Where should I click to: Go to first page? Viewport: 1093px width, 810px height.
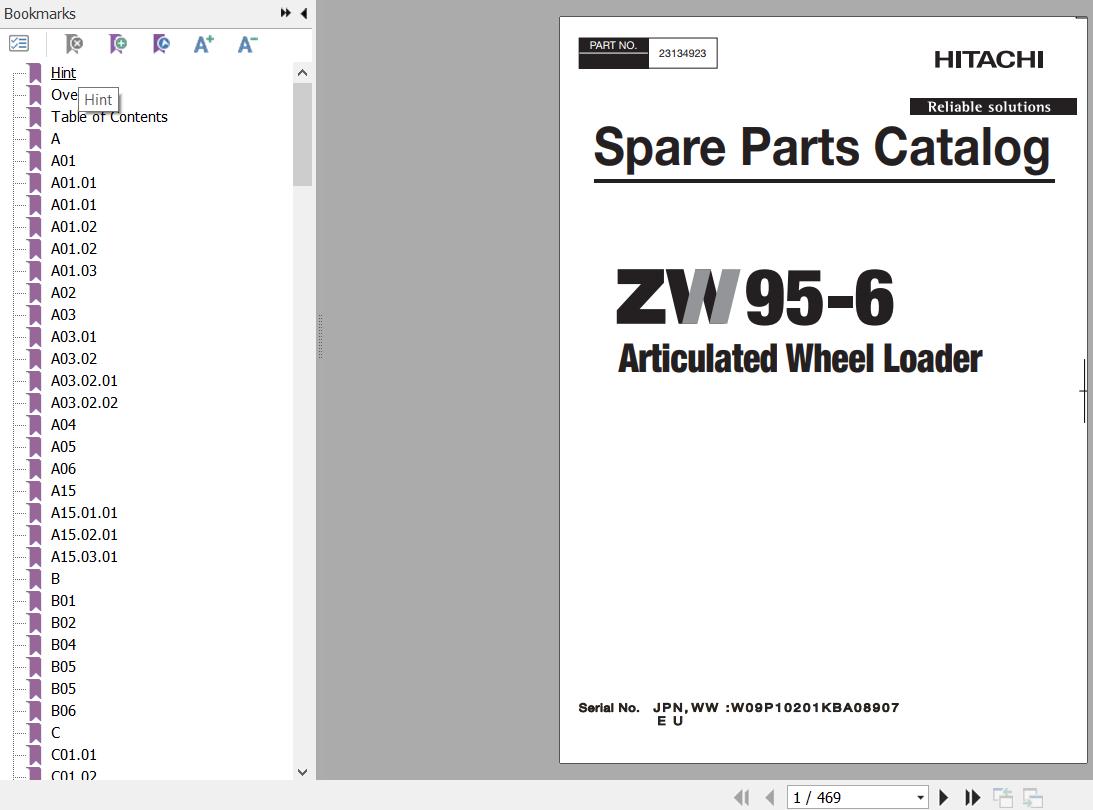pyautogui.click(x=742, y=797)
